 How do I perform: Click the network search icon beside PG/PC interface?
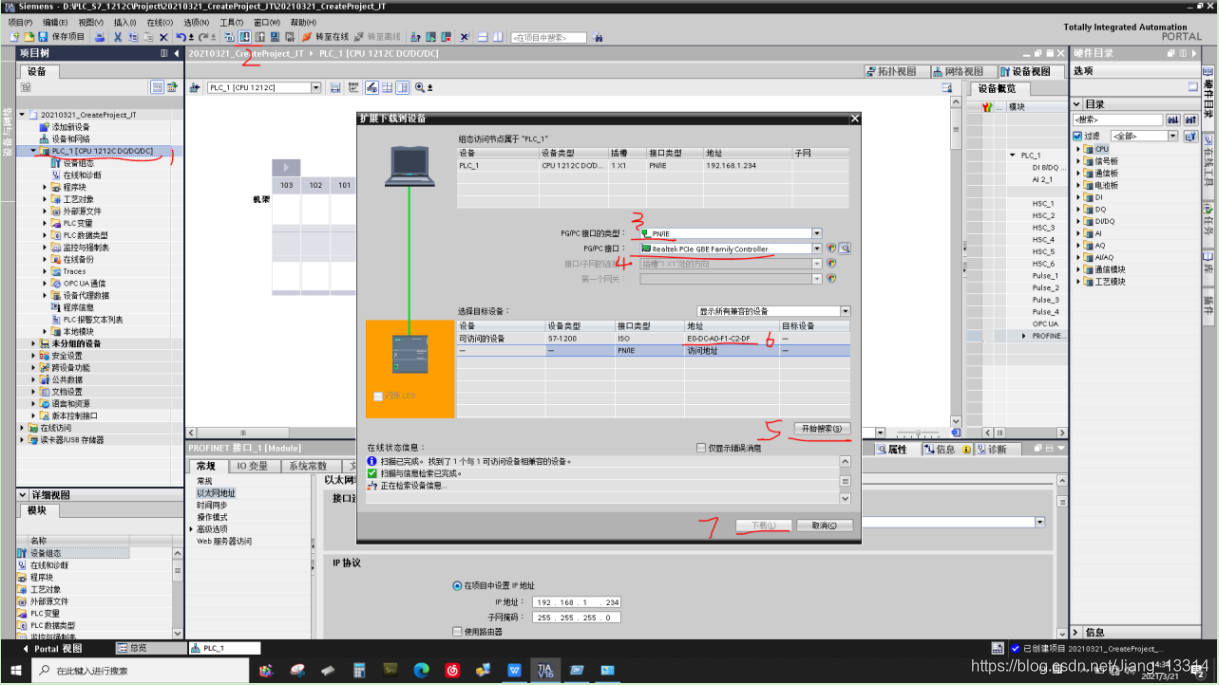click(844, 248)
